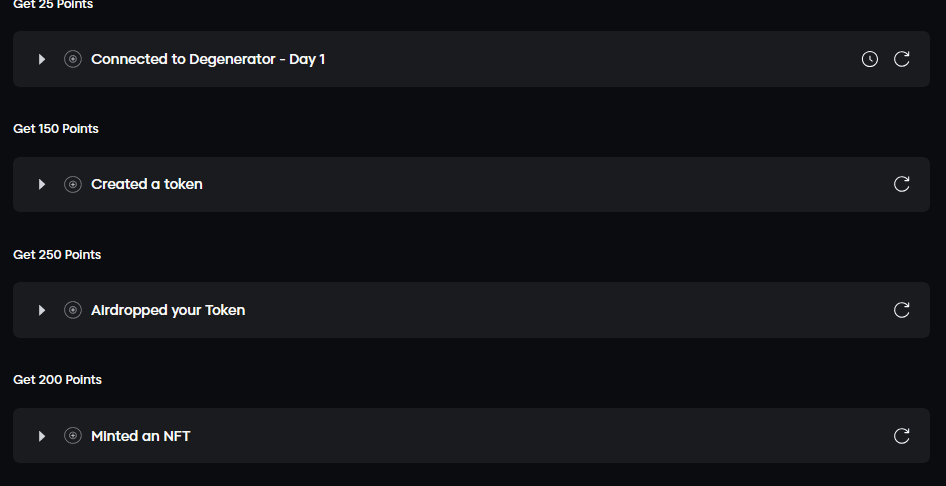Viewport: 946px width, 486px height.
Task: Click the Get 200 Points heading
Action: tap(57, 380)
